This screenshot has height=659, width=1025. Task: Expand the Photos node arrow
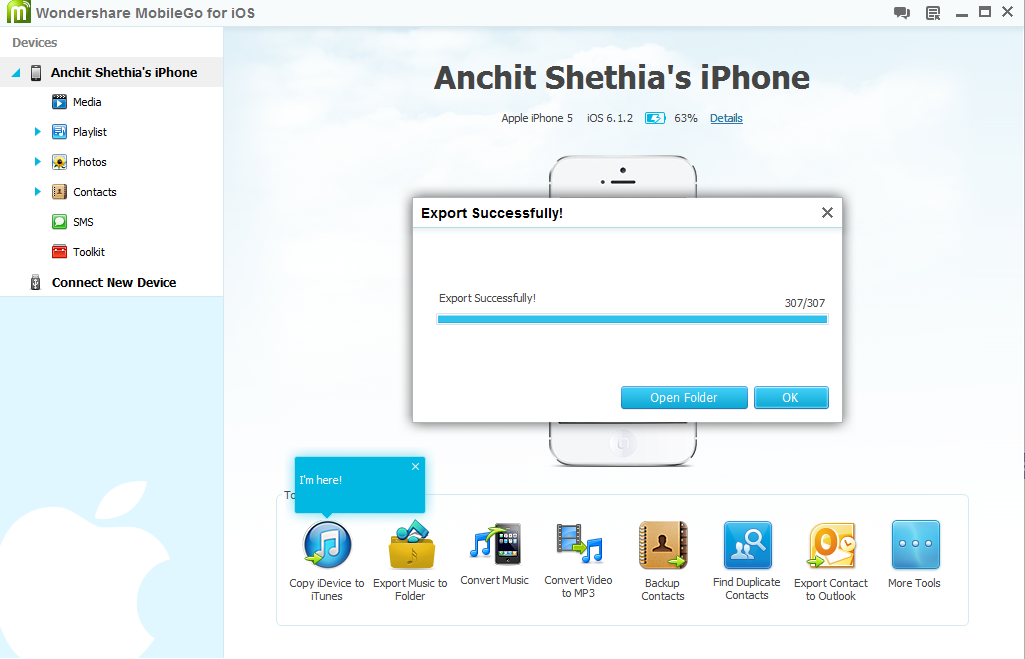pyautogui.click(x=37, y=162)
